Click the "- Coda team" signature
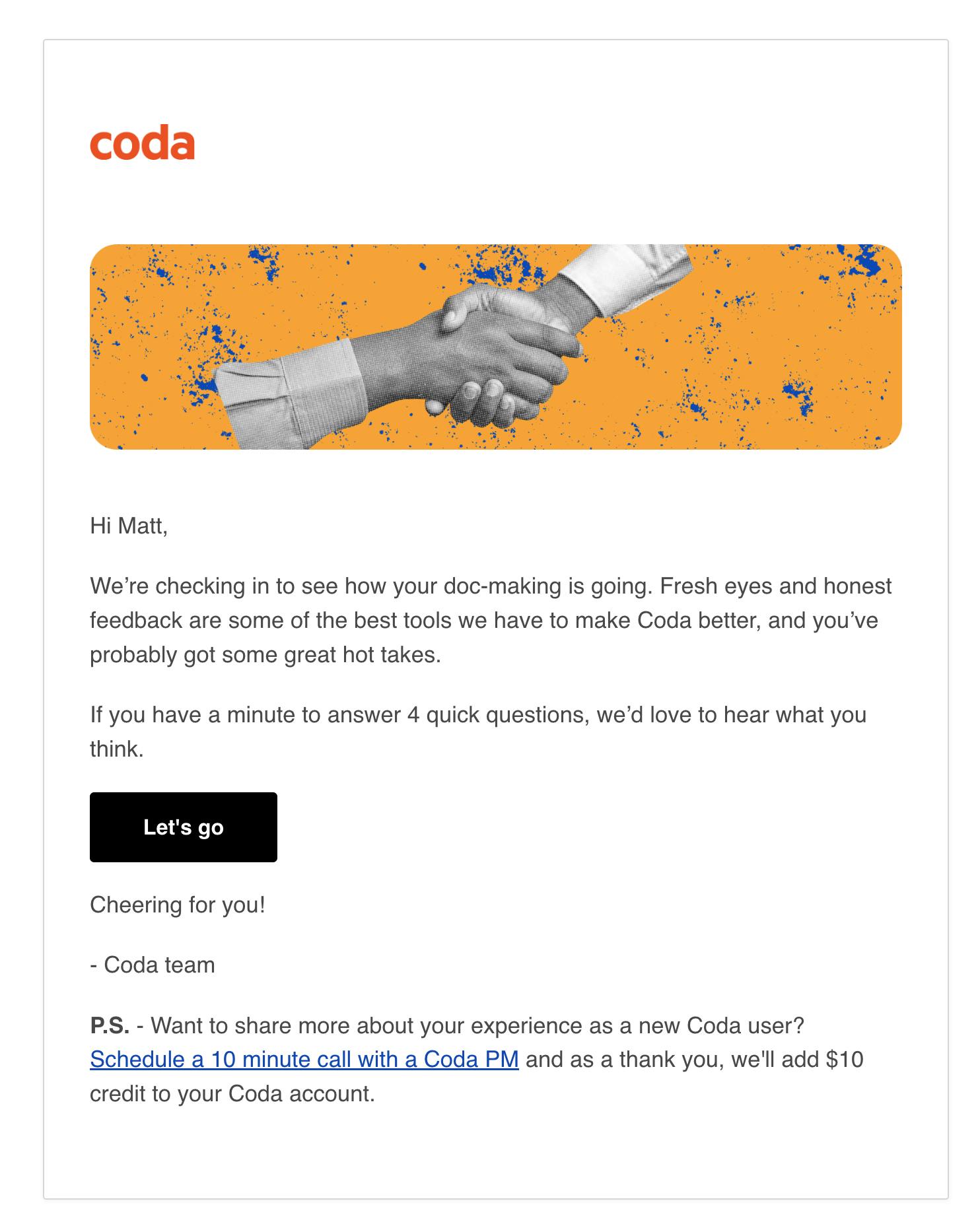 click(x=153, y=965)
